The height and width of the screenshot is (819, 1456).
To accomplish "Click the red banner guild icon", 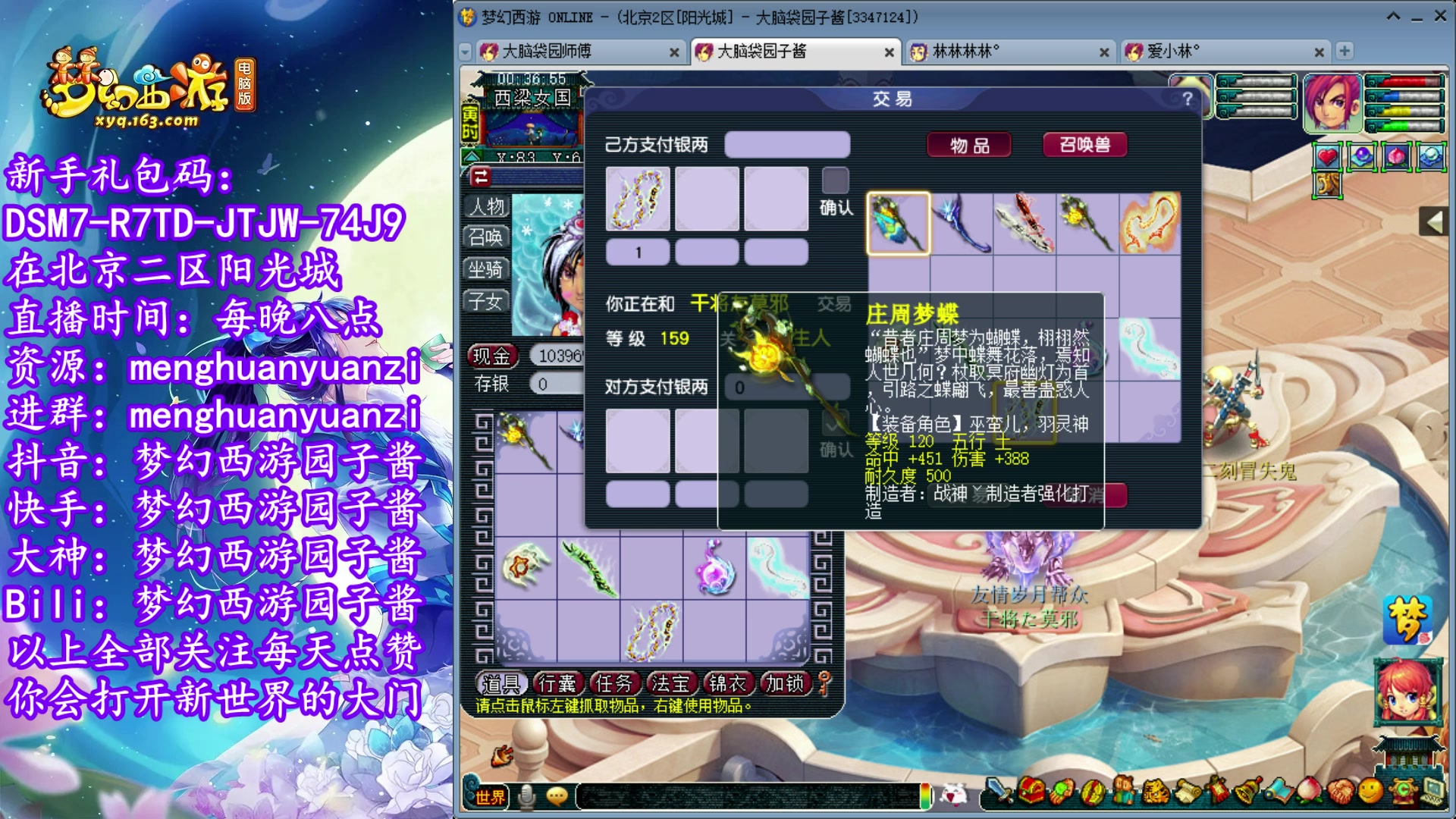I will click(x=1218, y=791).
